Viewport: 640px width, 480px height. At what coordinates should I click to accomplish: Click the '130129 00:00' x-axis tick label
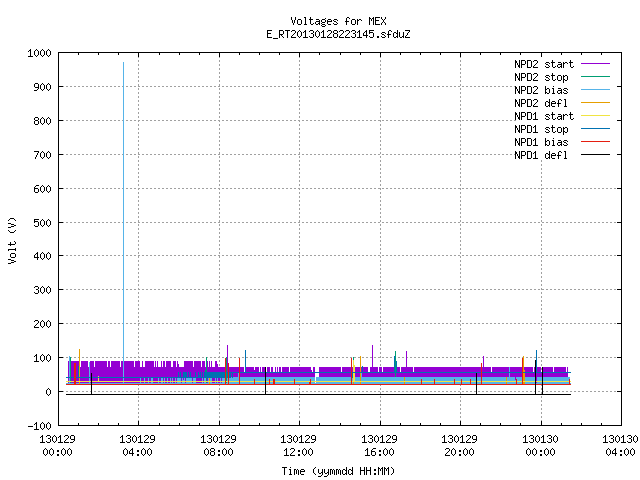57,445
